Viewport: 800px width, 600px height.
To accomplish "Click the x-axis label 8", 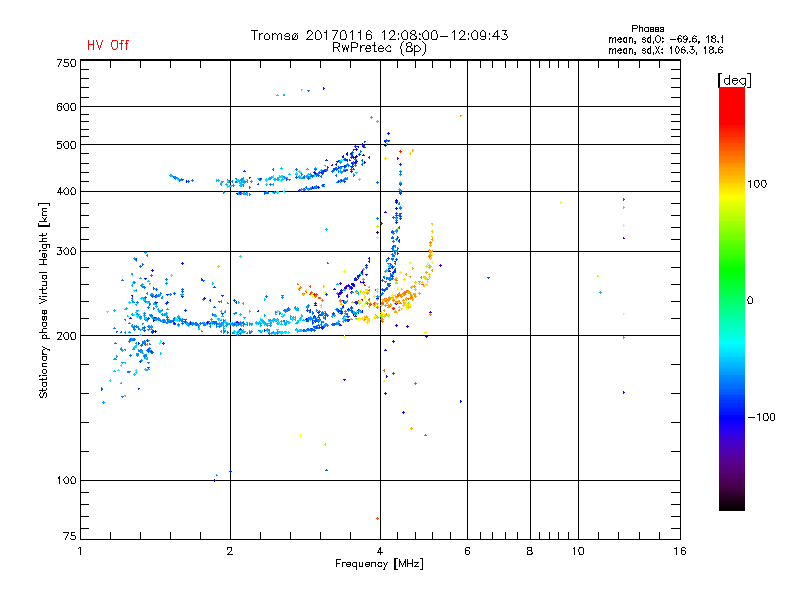I will click(530, 551).
